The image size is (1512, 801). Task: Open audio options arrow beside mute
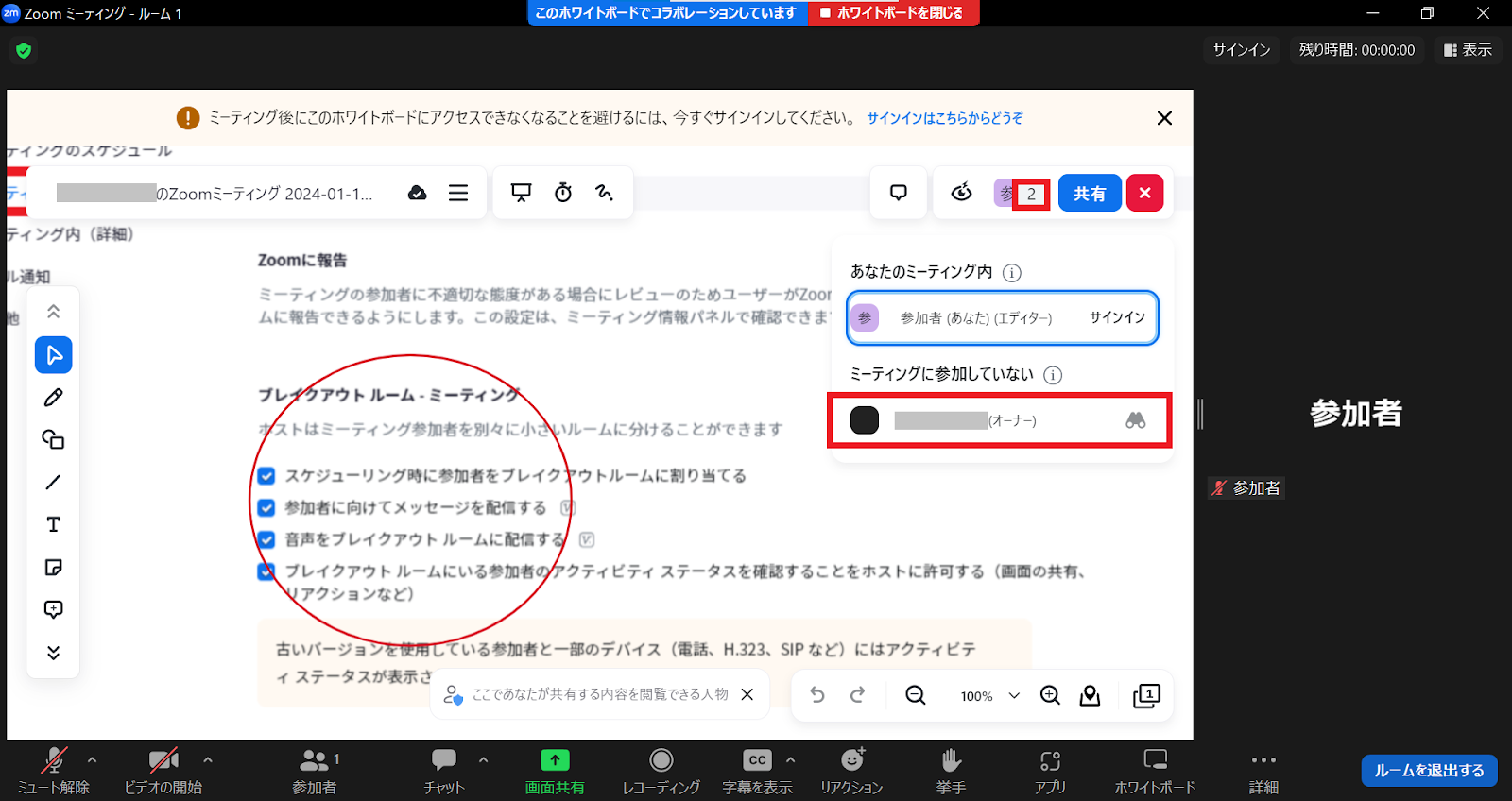coord(92,759)
